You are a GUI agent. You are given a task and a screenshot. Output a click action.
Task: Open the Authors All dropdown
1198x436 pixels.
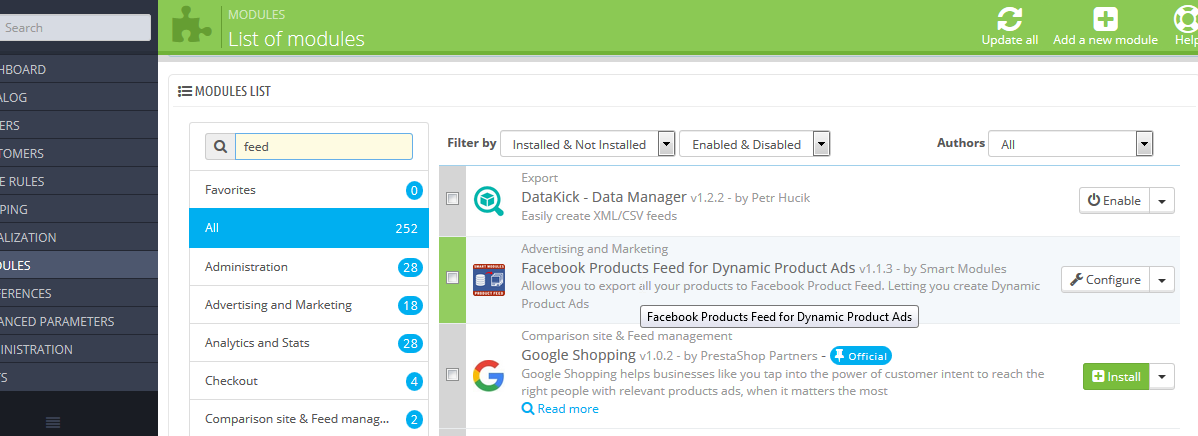pyautogui.click(x=1070, y=144)
